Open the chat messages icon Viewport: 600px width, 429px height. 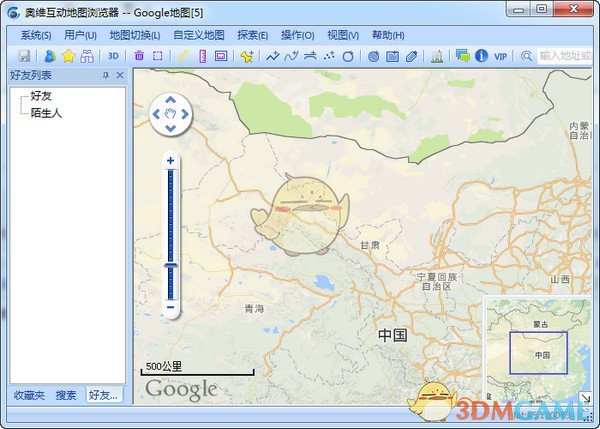point(463,56)
